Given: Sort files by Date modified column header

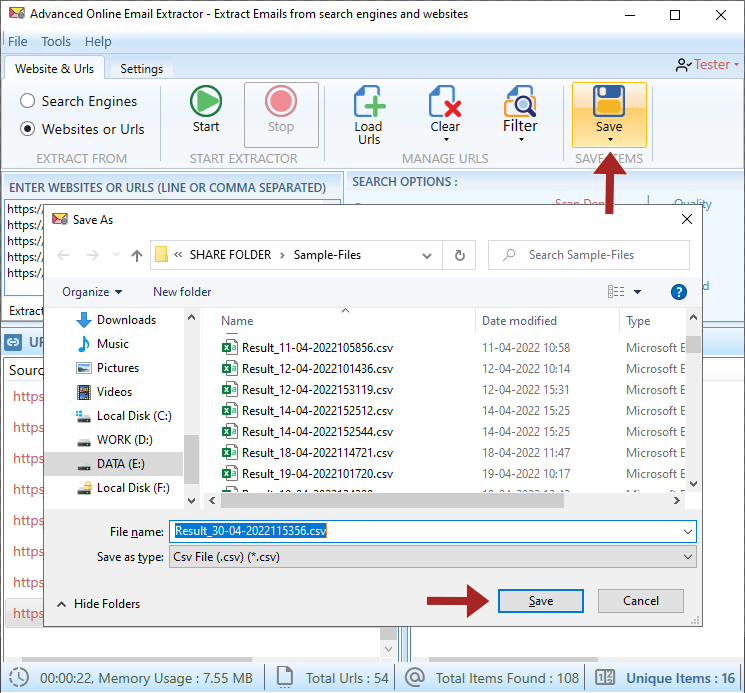Looking at the screenshot, I should coord(519,321).
